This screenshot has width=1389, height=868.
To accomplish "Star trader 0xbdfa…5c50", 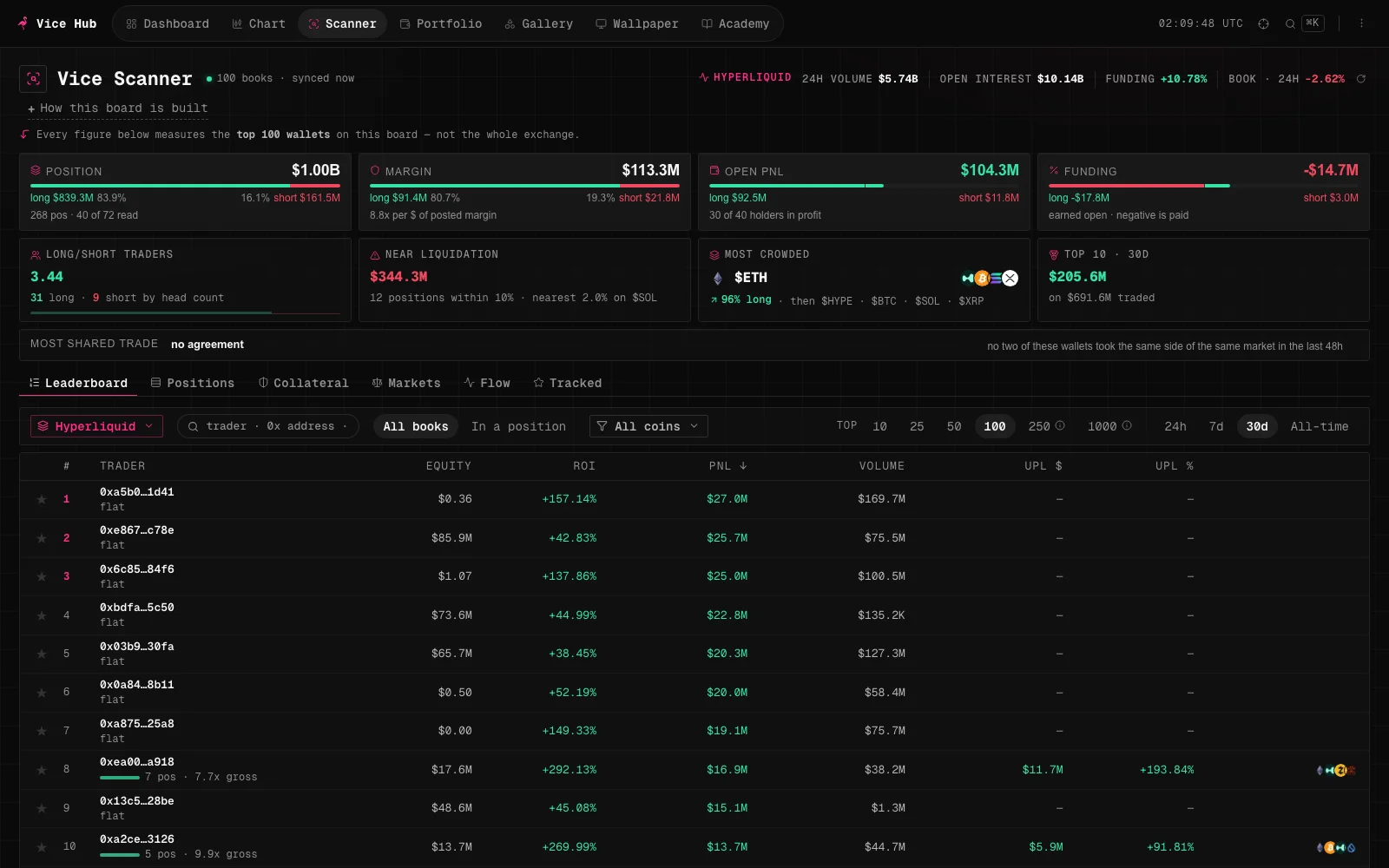I will 42,615.
